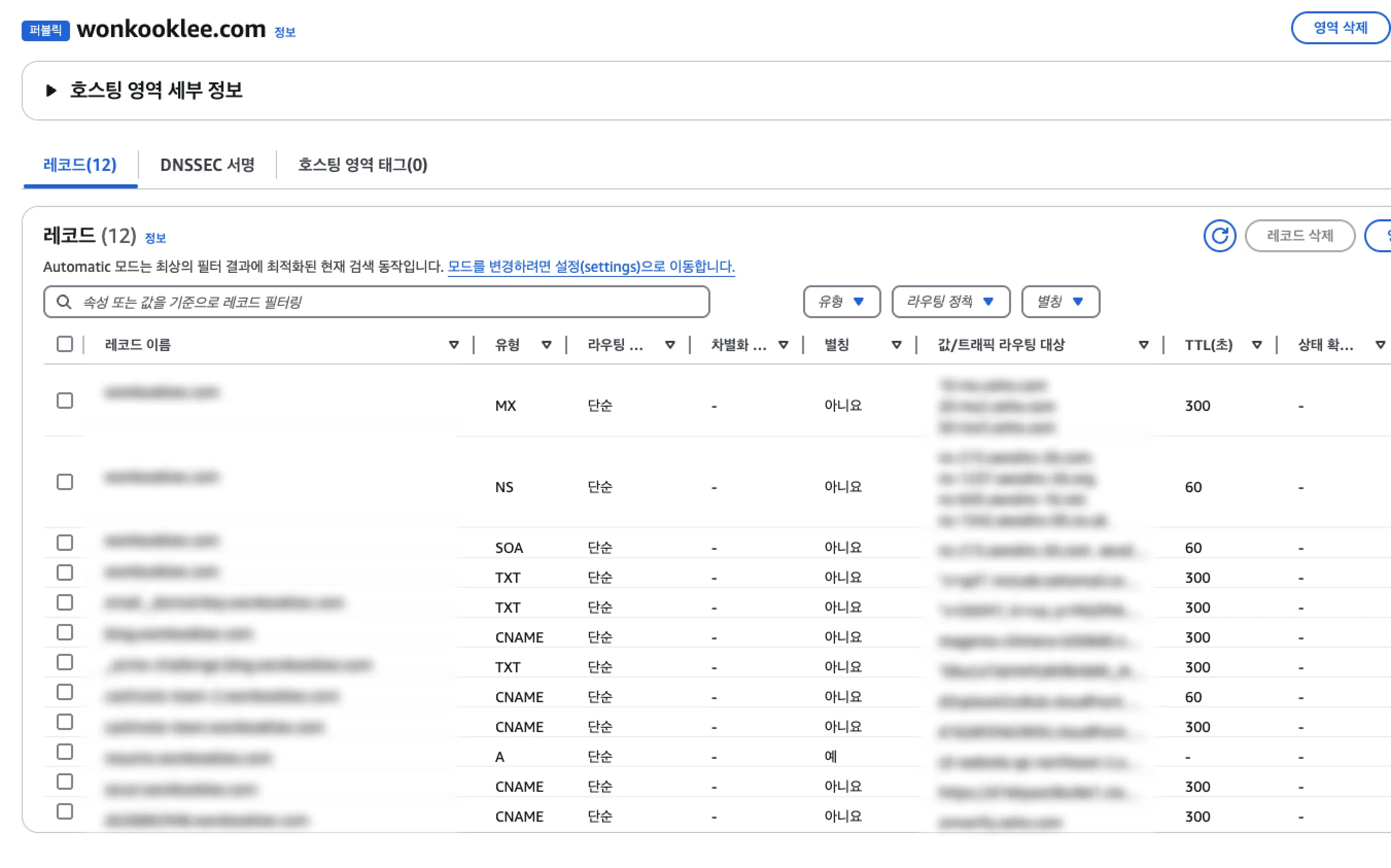Open 호스팅 영역 태그(0) tab

point(363,165)
